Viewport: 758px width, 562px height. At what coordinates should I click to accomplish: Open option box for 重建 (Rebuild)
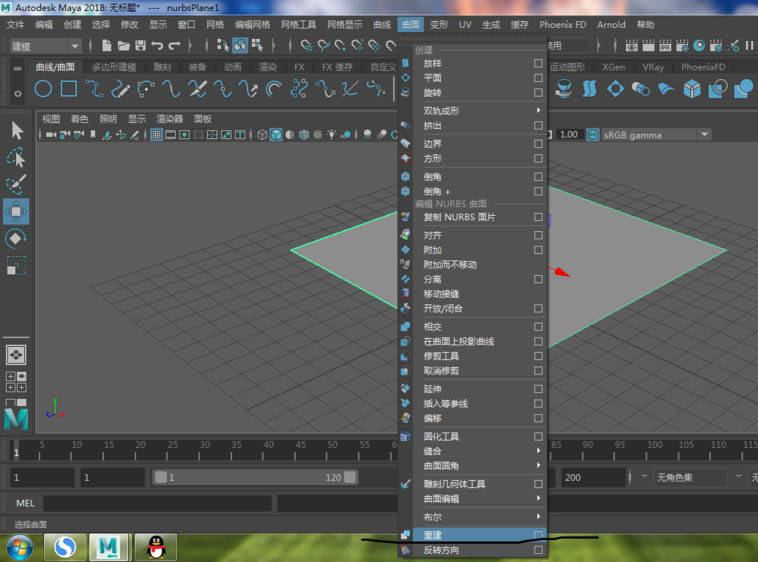point(538,535)
